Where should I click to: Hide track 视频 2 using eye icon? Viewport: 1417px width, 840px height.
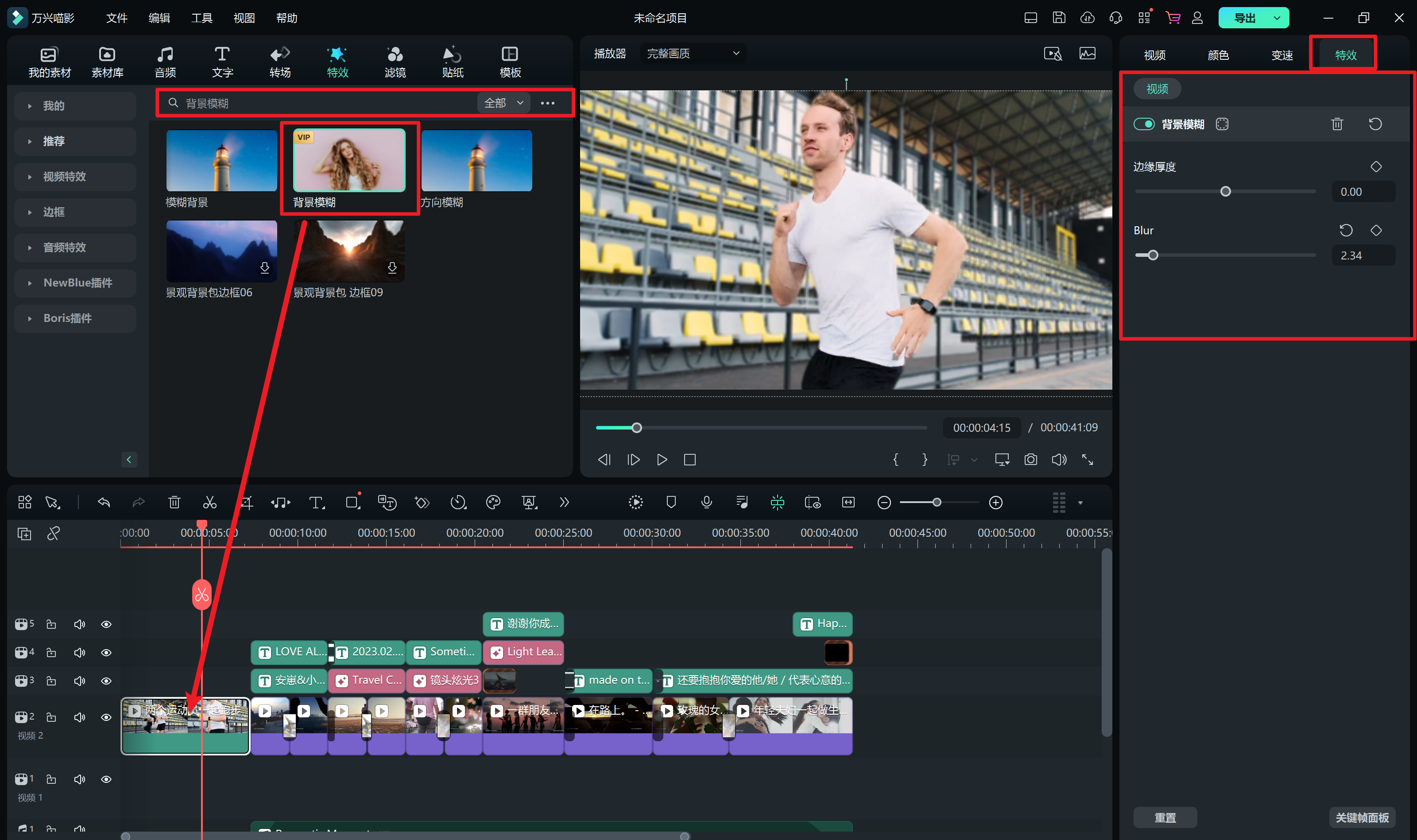pyautogui.click(x=106, y=716)
